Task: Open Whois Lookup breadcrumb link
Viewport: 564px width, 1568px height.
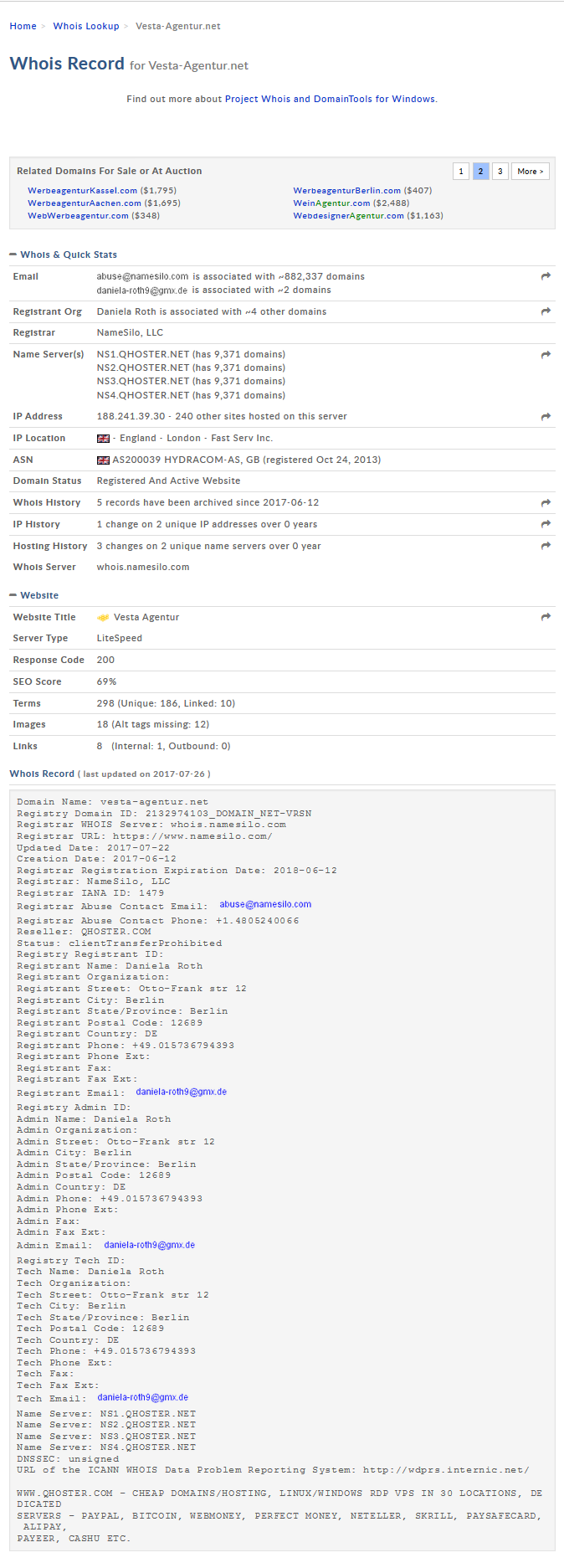Action: tap(86, 26)
